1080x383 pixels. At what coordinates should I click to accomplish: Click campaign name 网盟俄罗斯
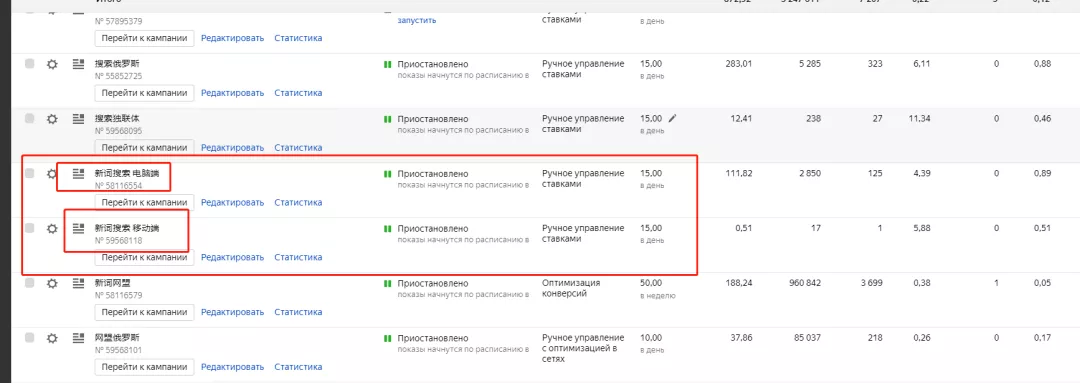(x=117, y=338)
